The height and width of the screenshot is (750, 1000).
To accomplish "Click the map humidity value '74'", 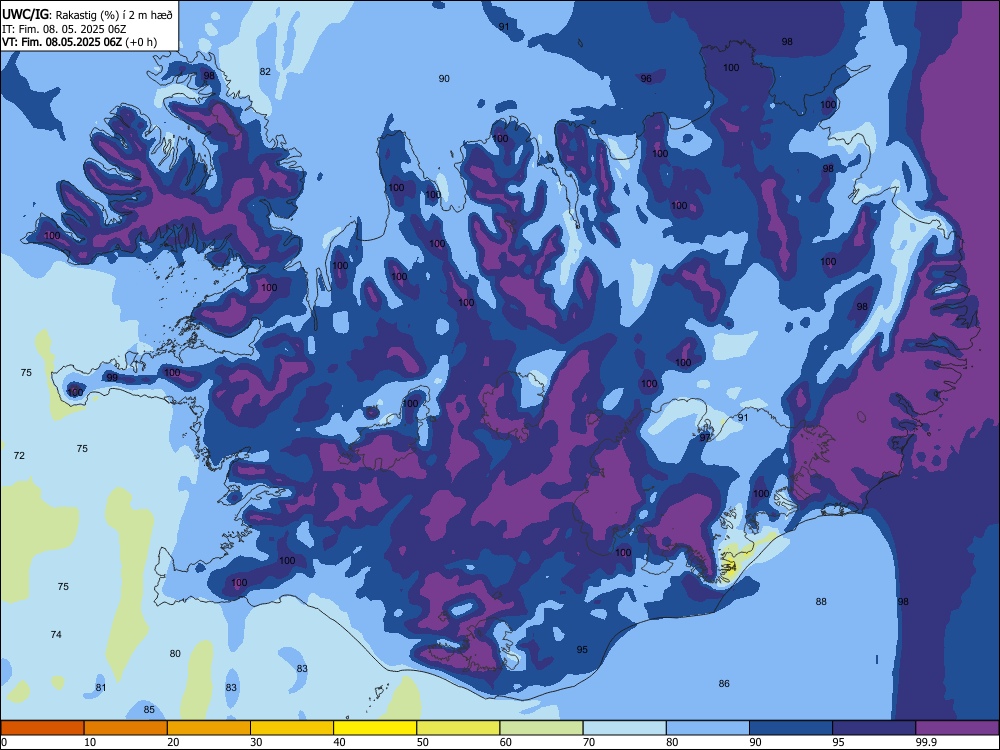I will (56, 635).
